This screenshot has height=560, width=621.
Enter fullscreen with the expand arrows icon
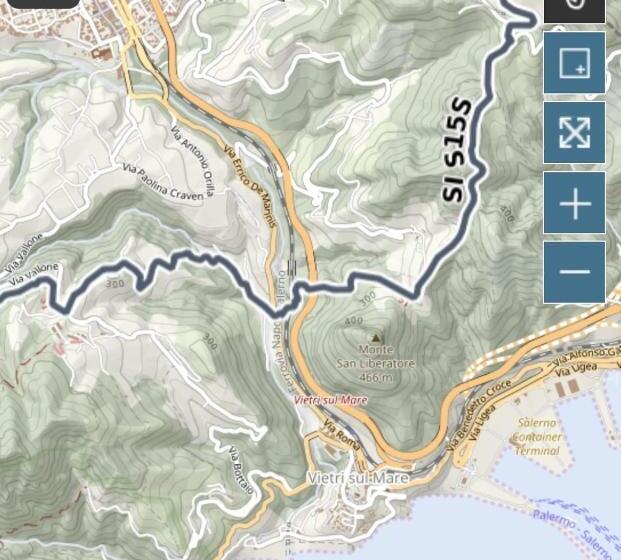coord(574,132)
